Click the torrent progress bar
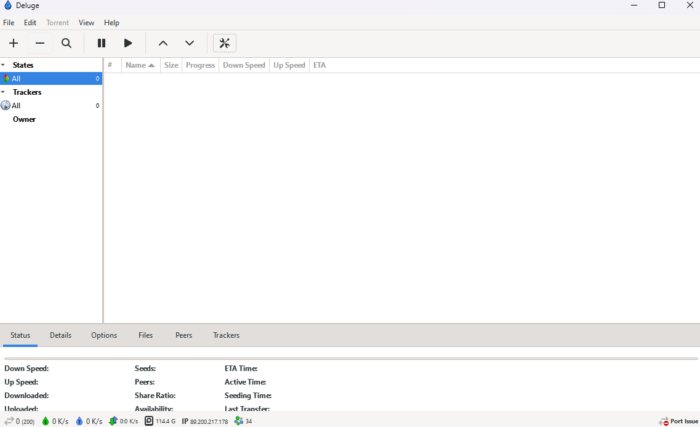The width and height of the screenshot is (700, 427). coord(351,358)
